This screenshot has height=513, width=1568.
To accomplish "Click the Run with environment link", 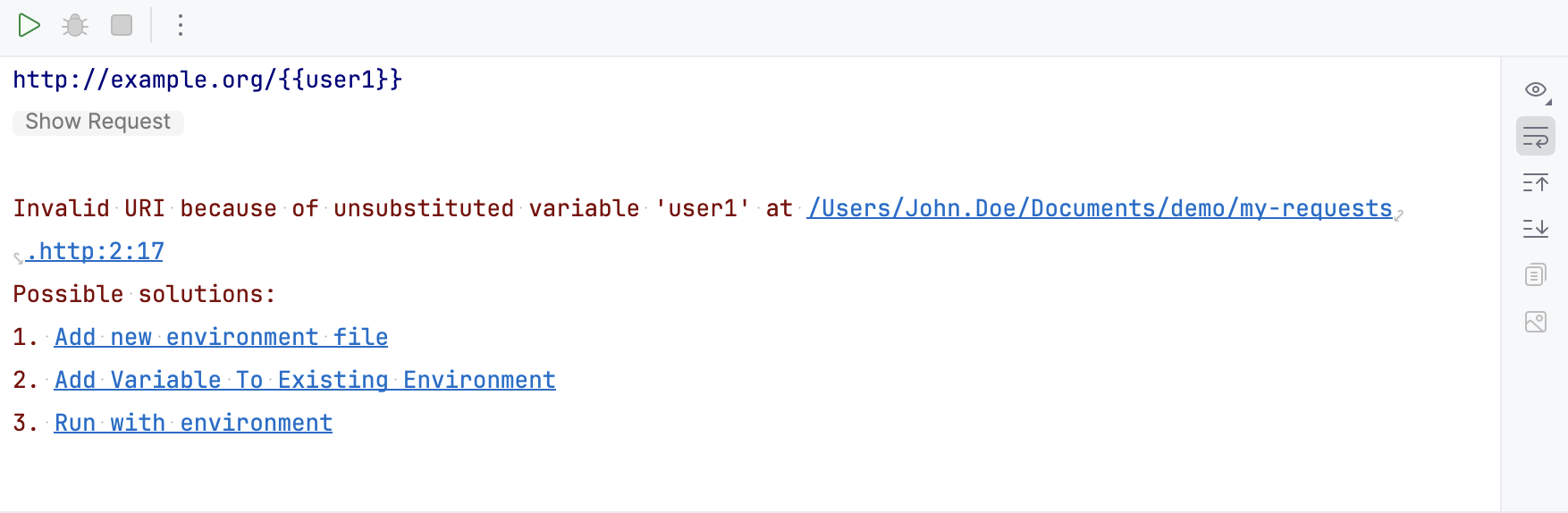I will (193, 424).
